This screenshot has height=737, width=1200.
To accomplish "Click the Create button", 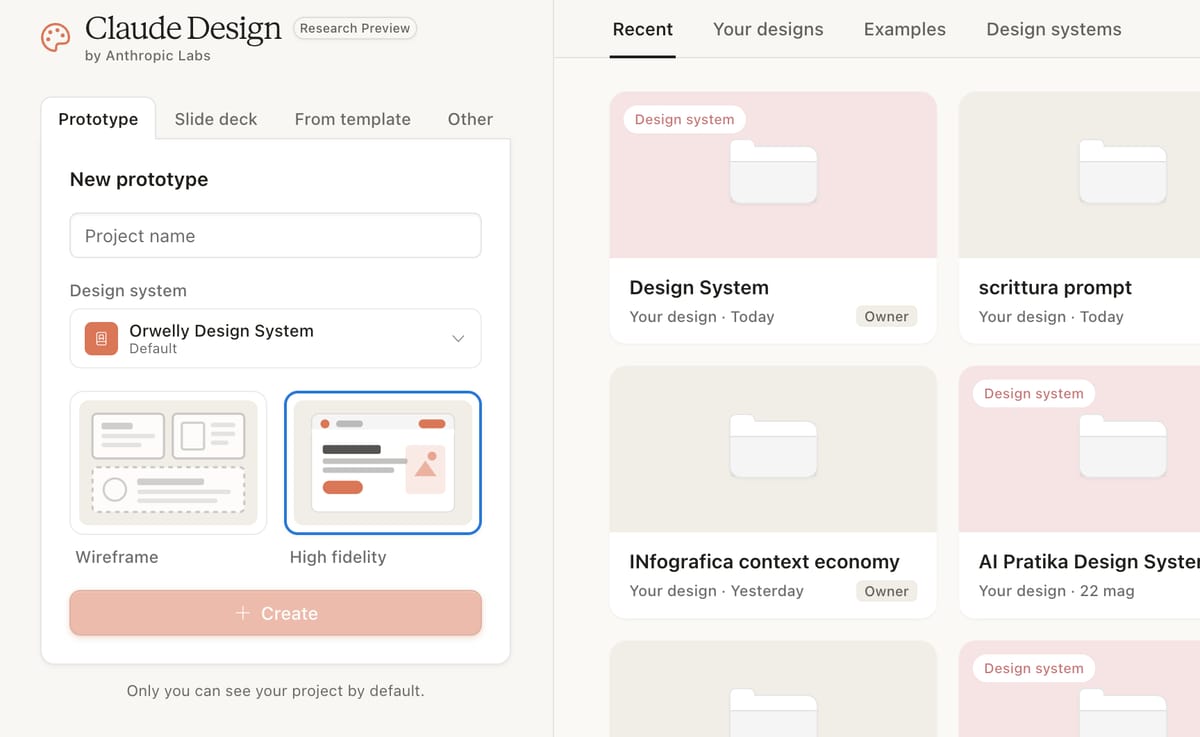I will point(275,613).
